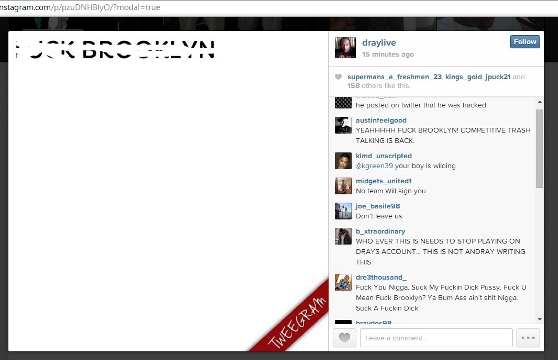Click the comments scrollbar thumb

539,148
